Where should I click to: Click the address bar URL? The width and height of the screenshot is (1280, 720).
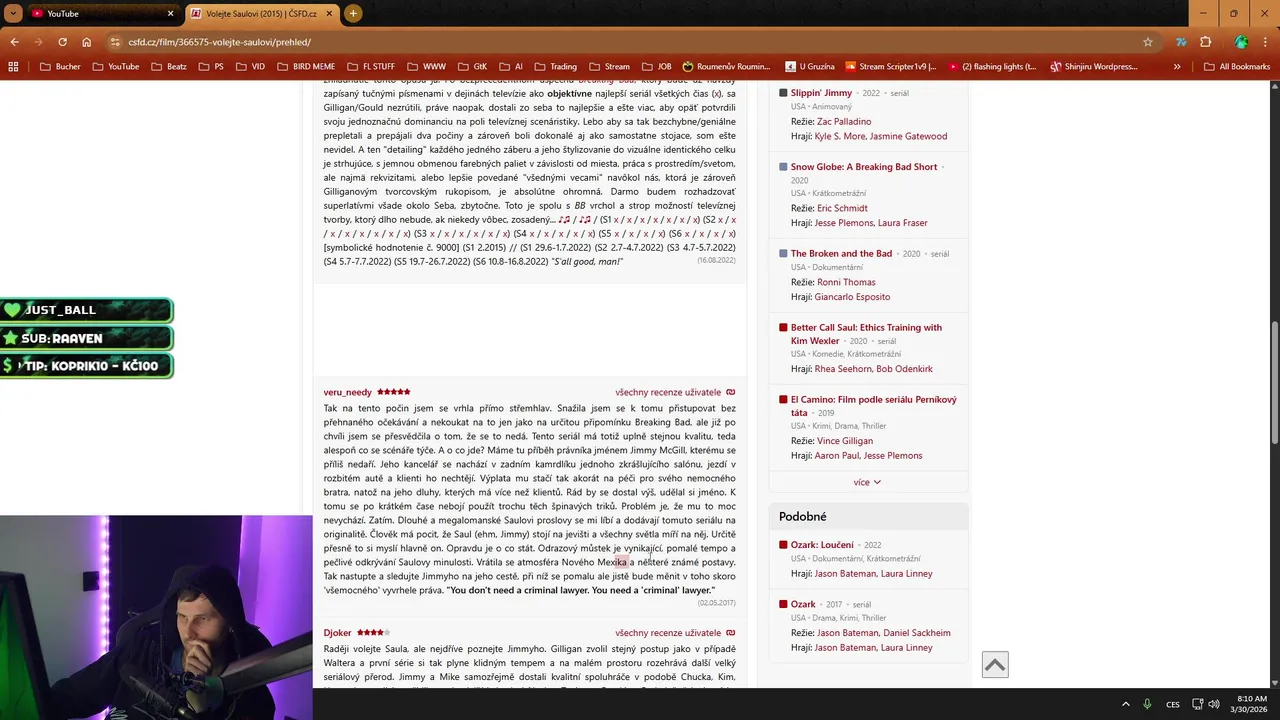pos(221,42)
